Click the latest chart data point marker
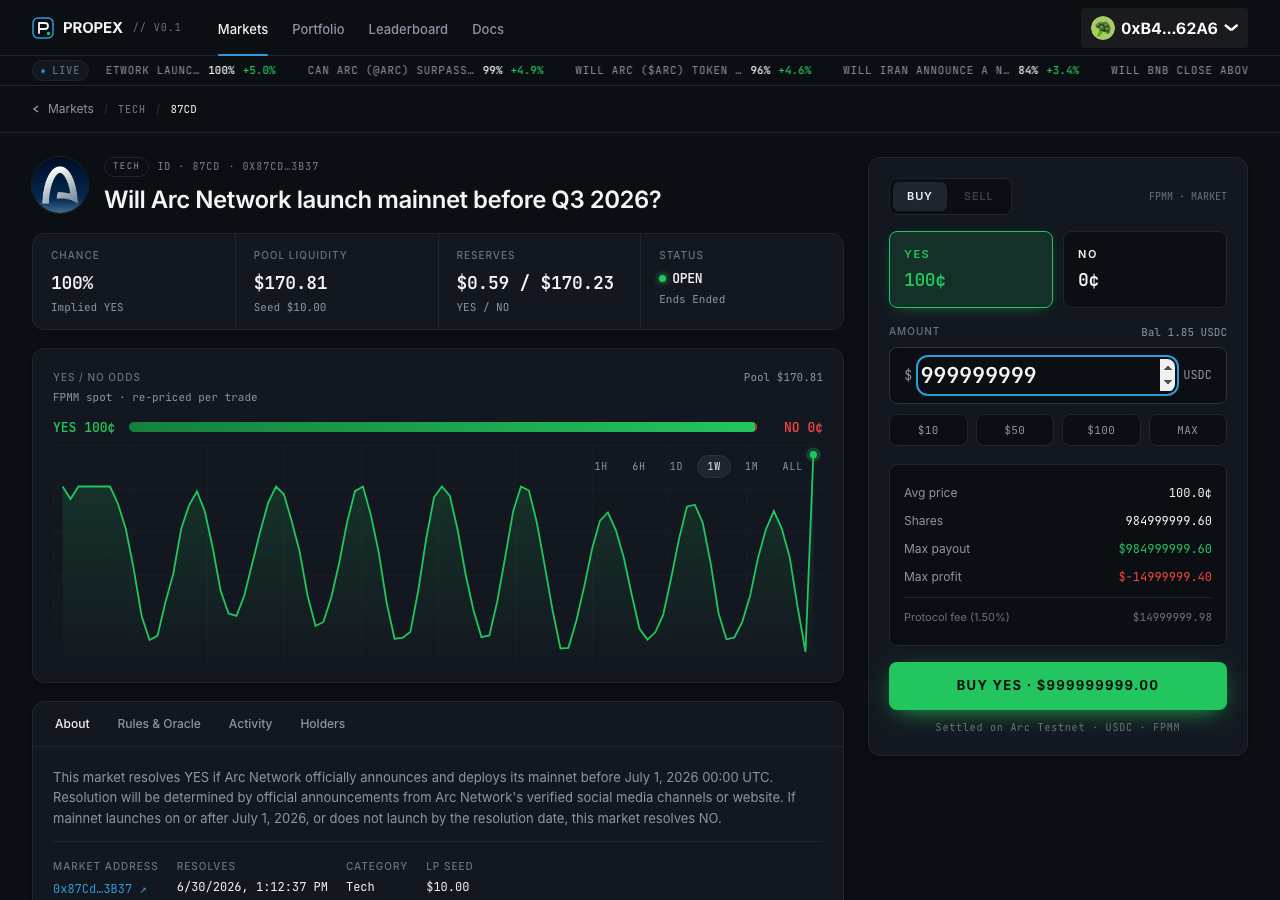The width and height of the screenshot is (1280, 900). tap(813, 455)
